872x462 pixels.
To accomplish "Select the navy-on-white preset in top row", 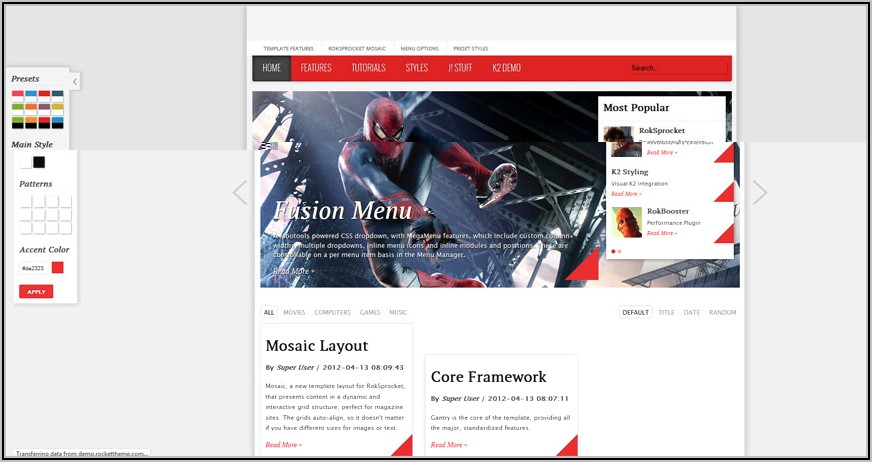I will pyautogui.click(x=58, y=96).
